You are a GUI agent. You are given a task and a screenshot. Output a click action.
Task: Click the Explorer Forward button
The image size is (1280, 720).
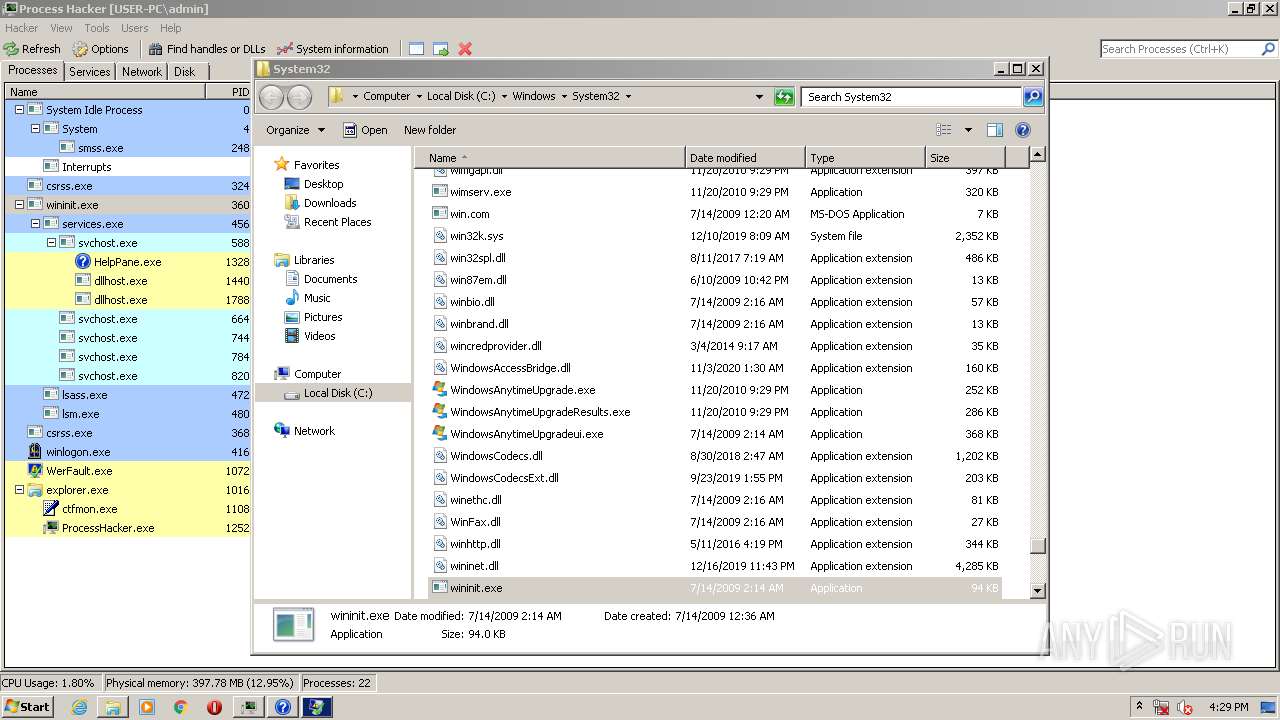click(x=299, y=97)
